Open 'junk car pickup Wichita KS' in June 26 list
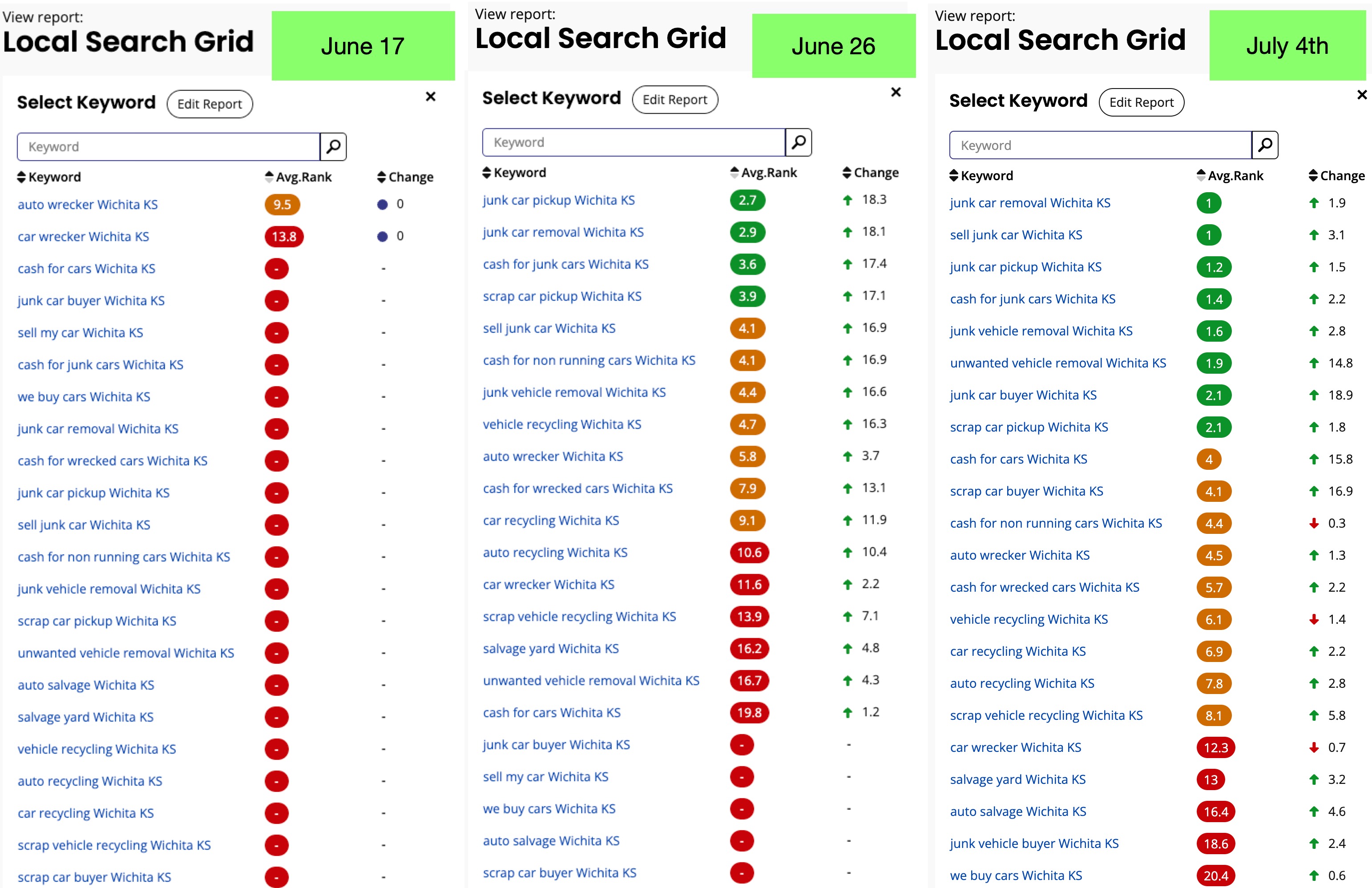The height and width of the screenshot is (888, 1372). point(559,200)
